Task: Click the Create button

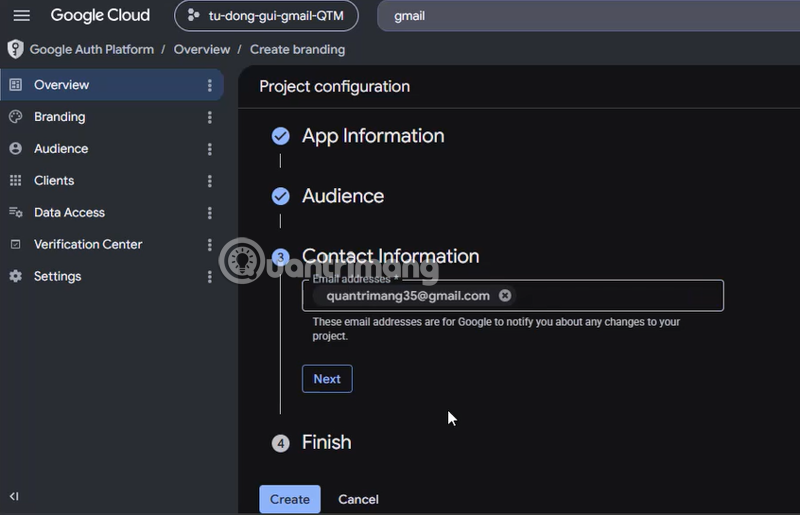Action: [290, 499]
